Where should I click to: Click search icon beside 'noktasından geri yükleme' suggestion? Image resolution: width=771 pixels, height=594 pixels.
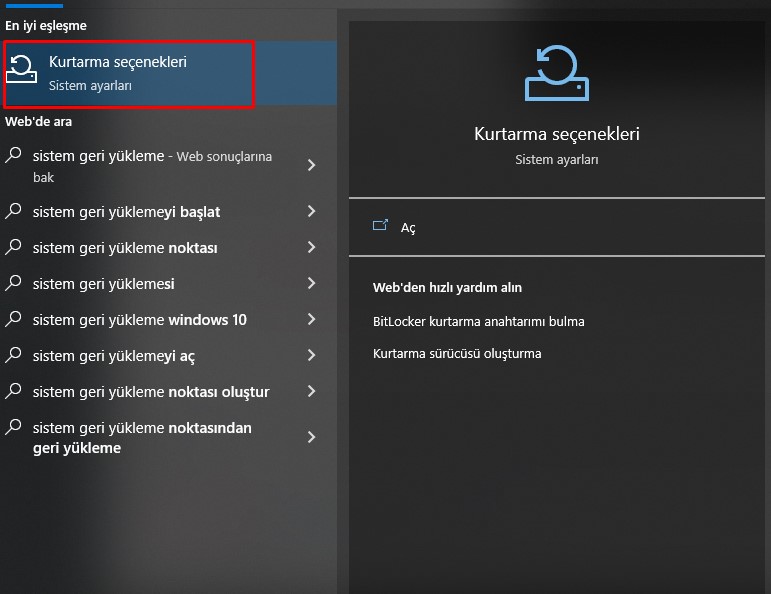tap(13, 427)
